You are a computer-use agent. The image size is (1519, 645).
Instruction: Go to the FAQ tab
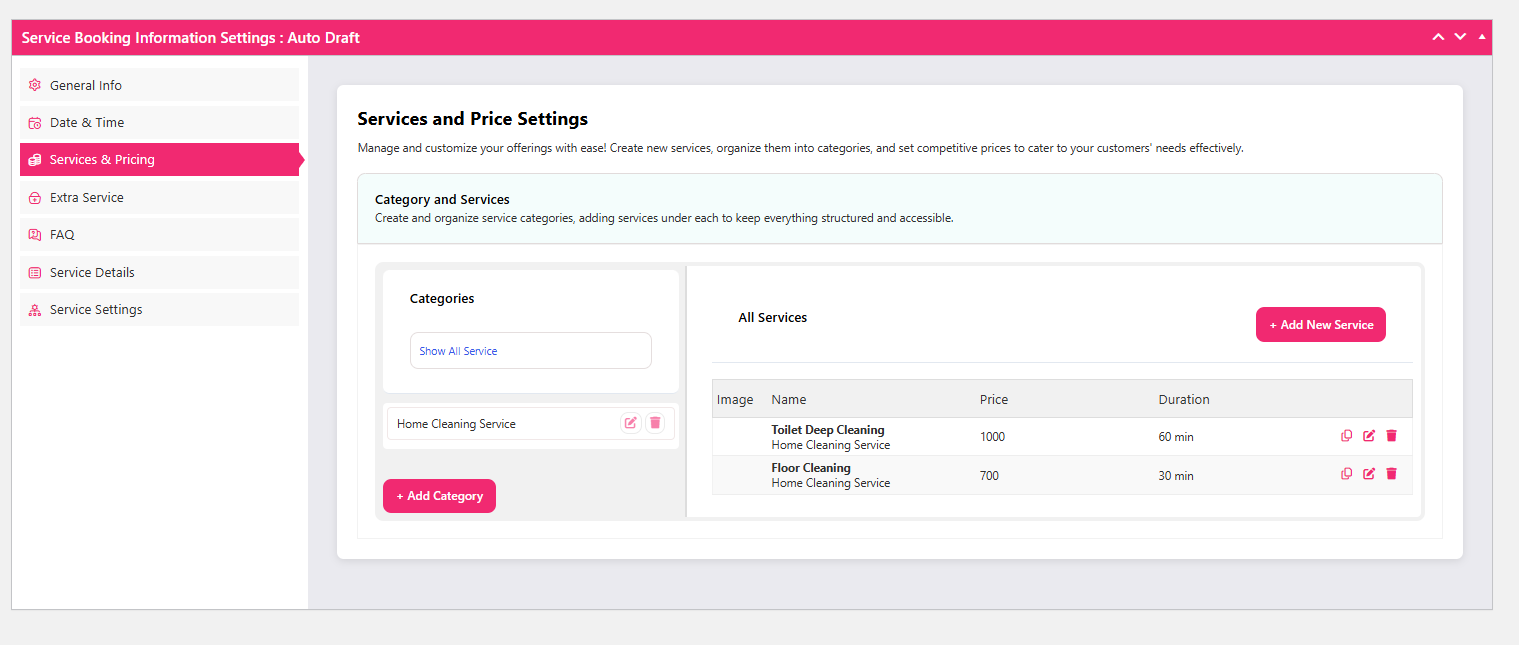tap(62, 234)
